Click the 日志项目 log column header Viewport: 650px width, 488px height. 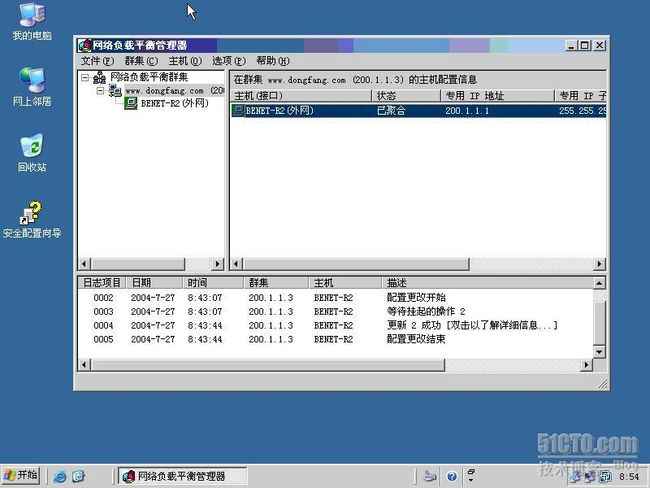coord(102,283)
